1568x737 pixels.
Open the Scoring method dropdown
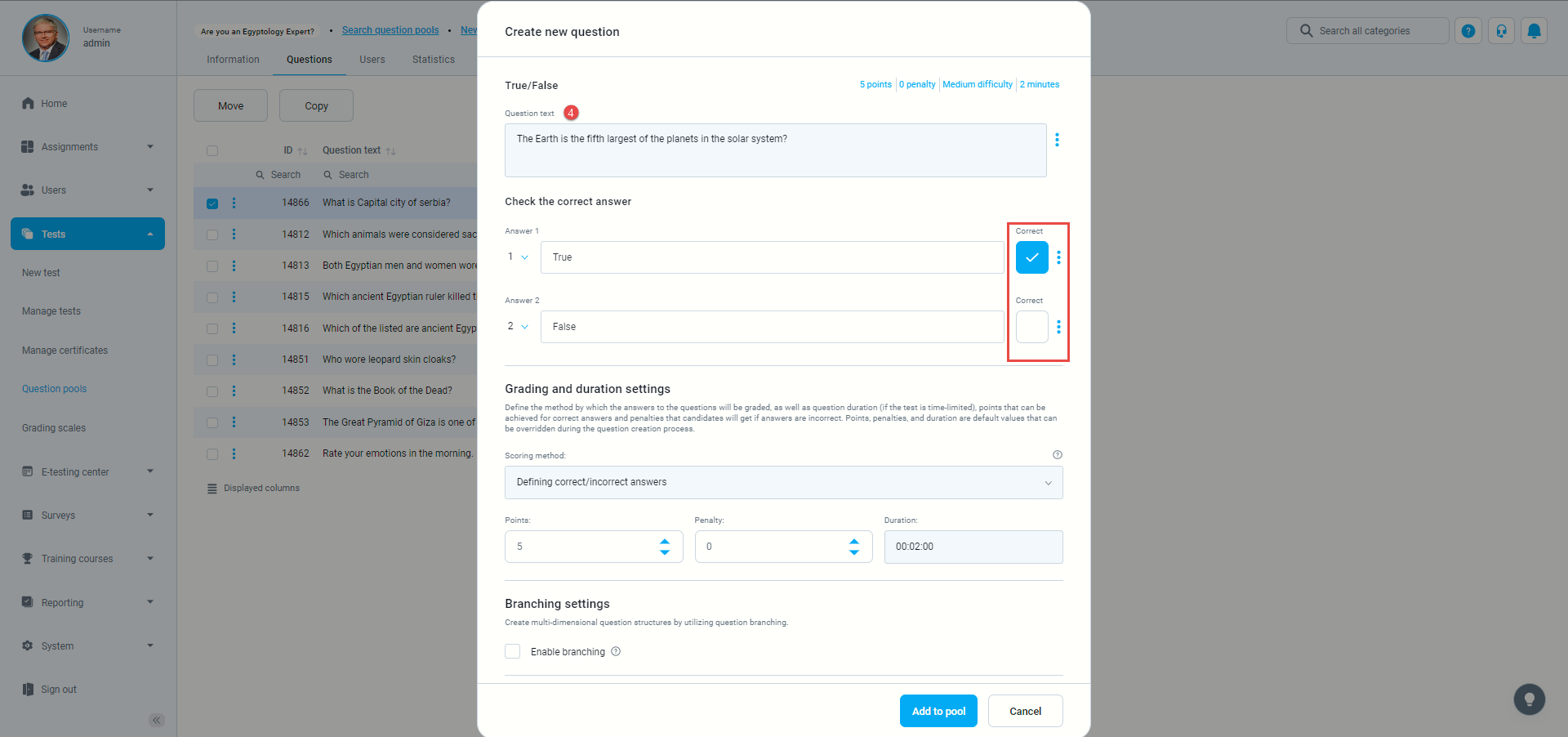pyautogui.click(x=783, y=482)
